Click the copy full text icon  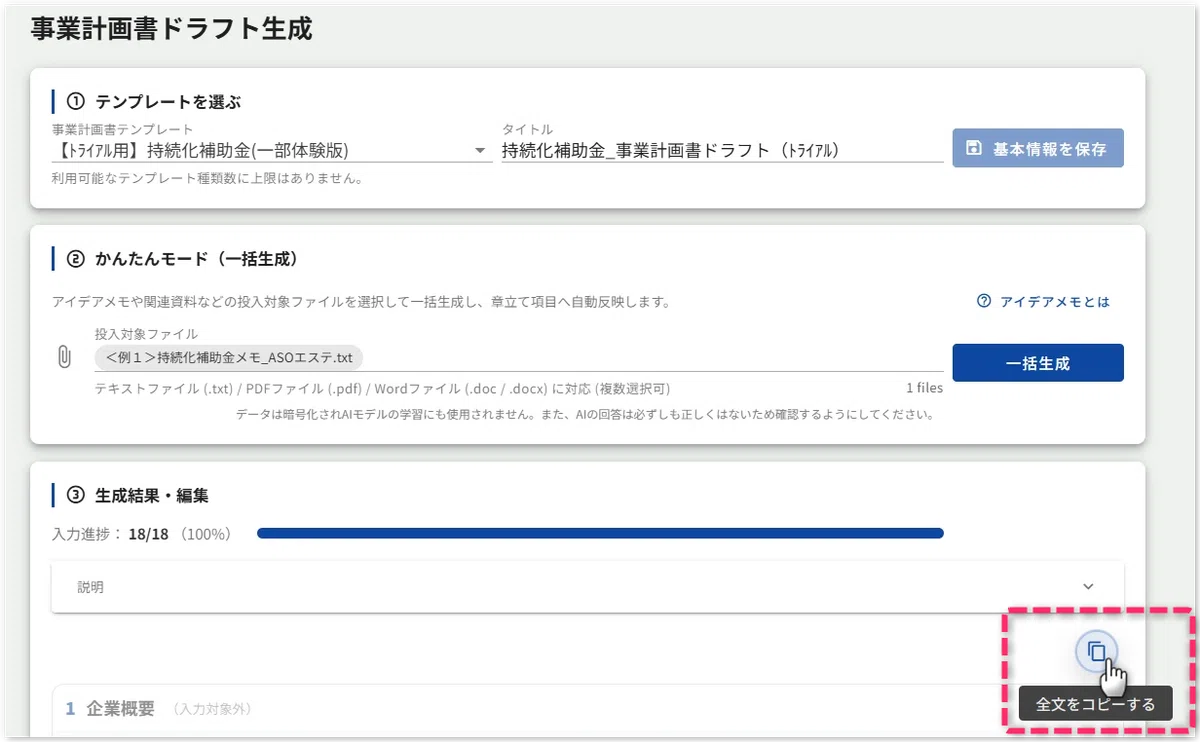[x=1096, y=652]
